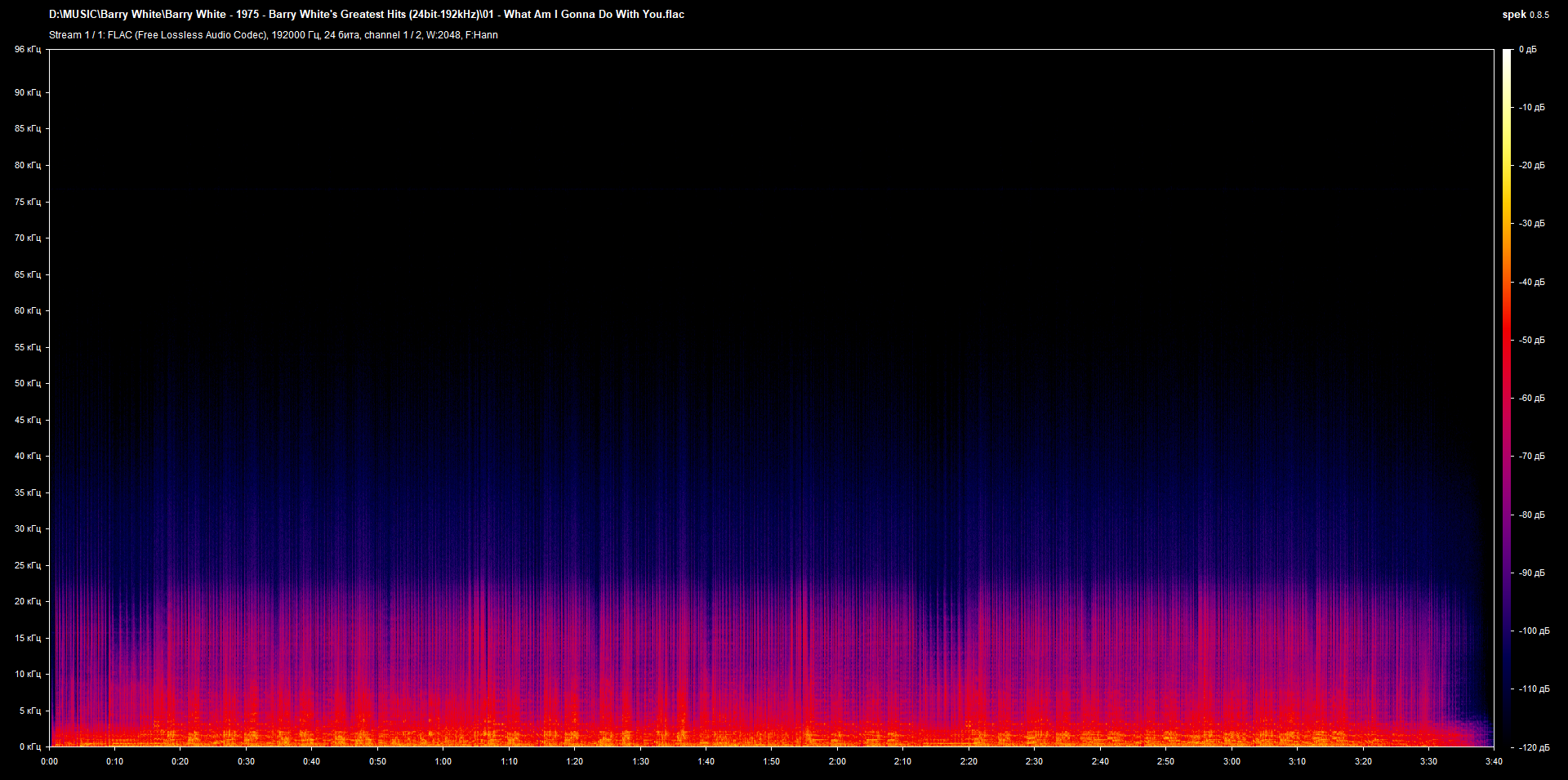The width and height of the screenshot is (1568, 780).
Task: Click the -100 дБ level scale label
Action: 1534,631
